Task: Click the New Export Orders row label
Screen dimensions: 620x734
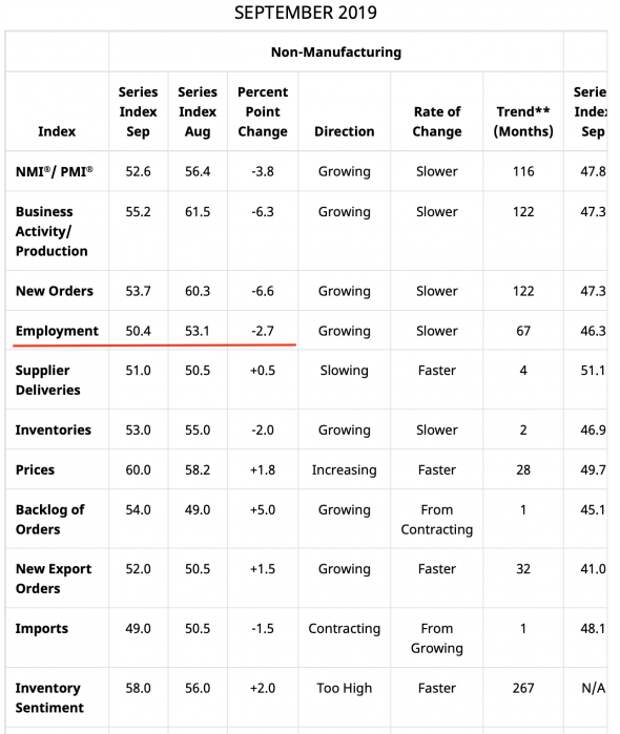Action: [53, 579]
